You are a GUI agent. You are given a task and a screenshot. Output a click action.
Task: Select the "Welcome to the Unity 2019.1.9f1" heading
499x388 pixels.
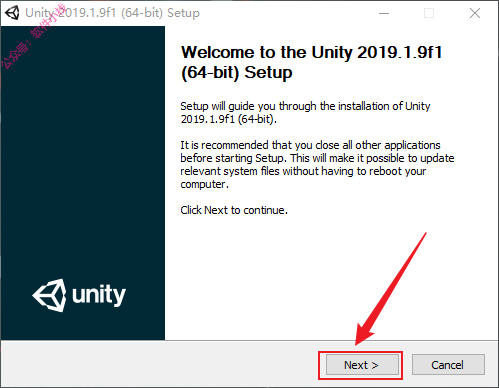(x=311, y=52)
